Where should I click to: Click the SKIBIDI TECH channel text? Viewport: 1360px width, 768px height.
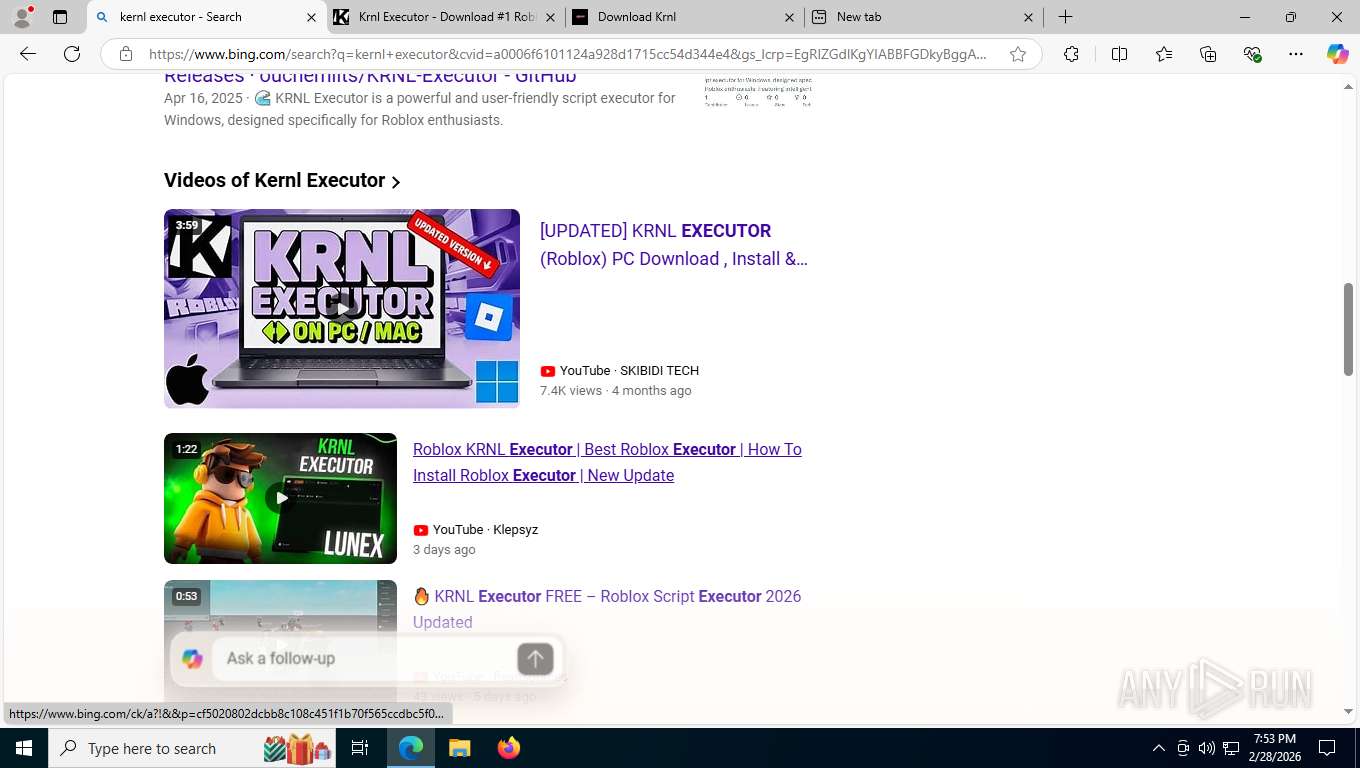pos(659,370)
